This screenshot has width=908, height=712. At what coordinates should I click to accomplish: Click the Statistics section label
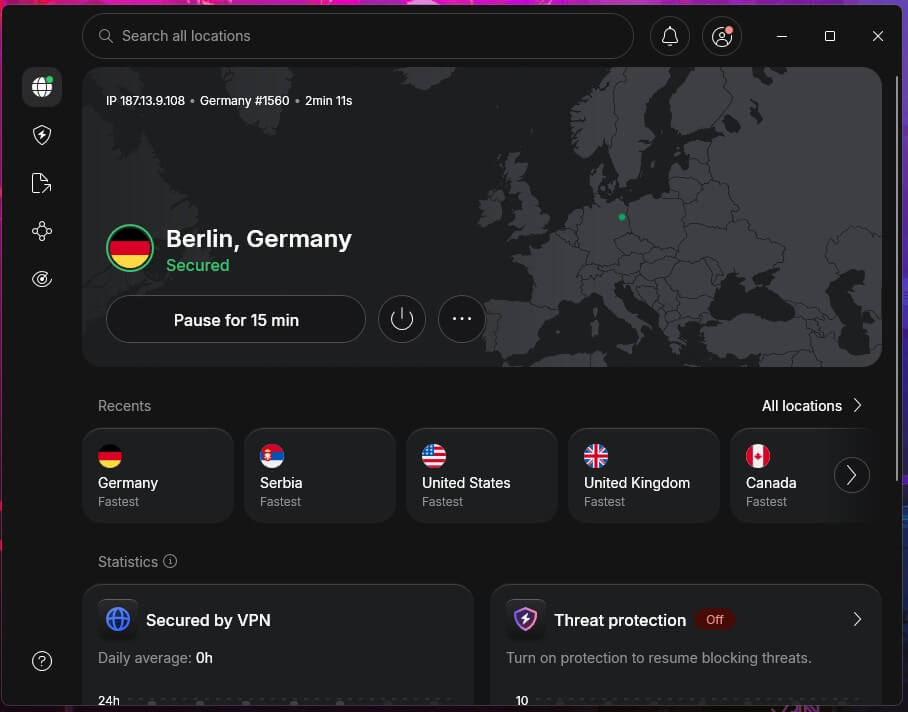(x=128, y=561)
